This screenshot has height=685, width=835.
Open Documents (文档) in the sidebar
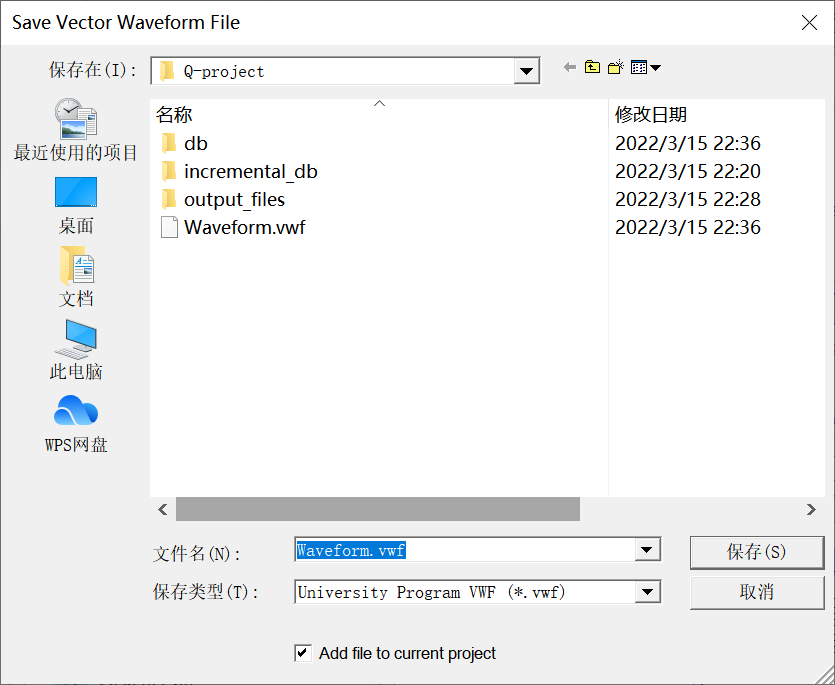pyautogui.click(x=76, y=277)
